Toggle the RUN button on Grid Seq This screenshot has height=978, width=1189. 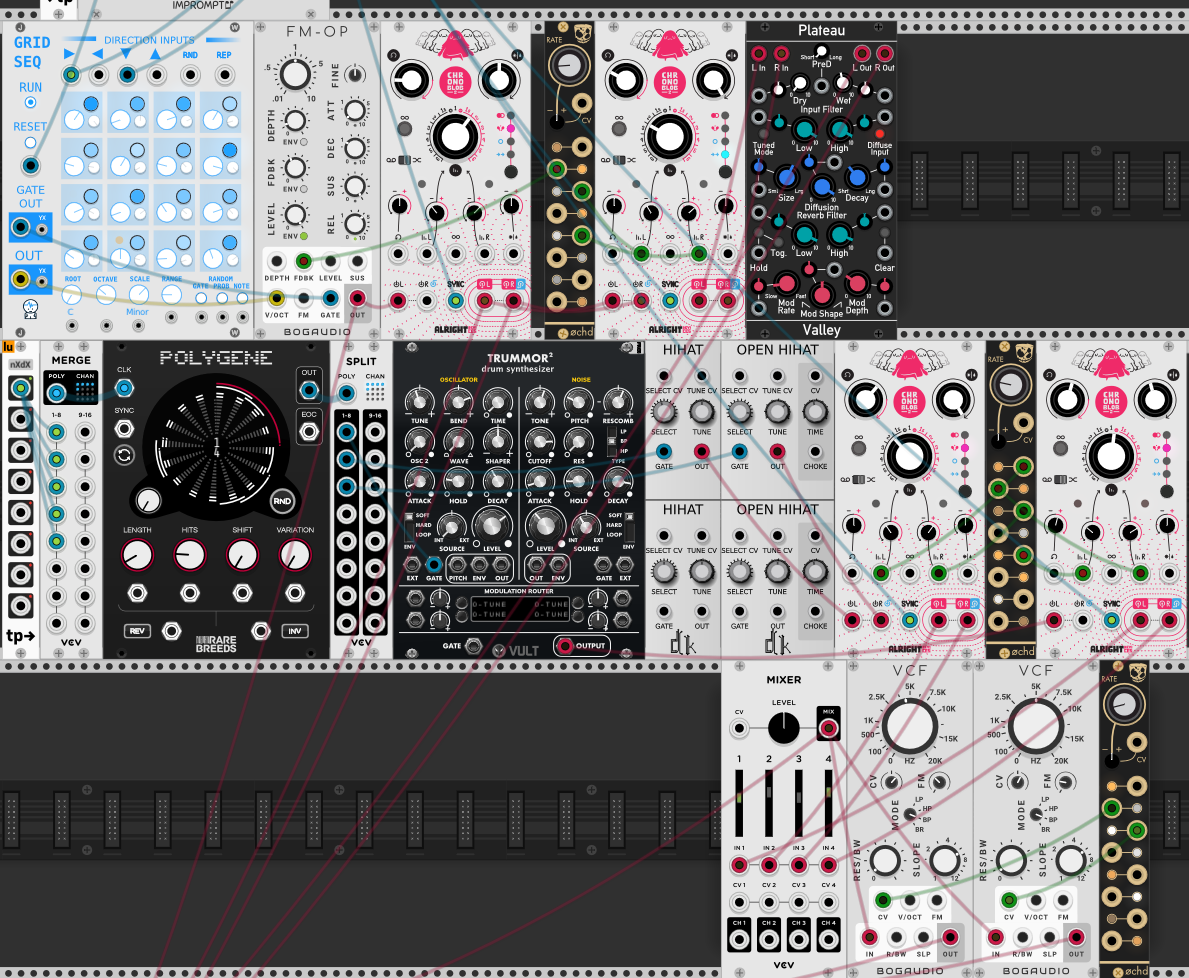tap(30, 102)
